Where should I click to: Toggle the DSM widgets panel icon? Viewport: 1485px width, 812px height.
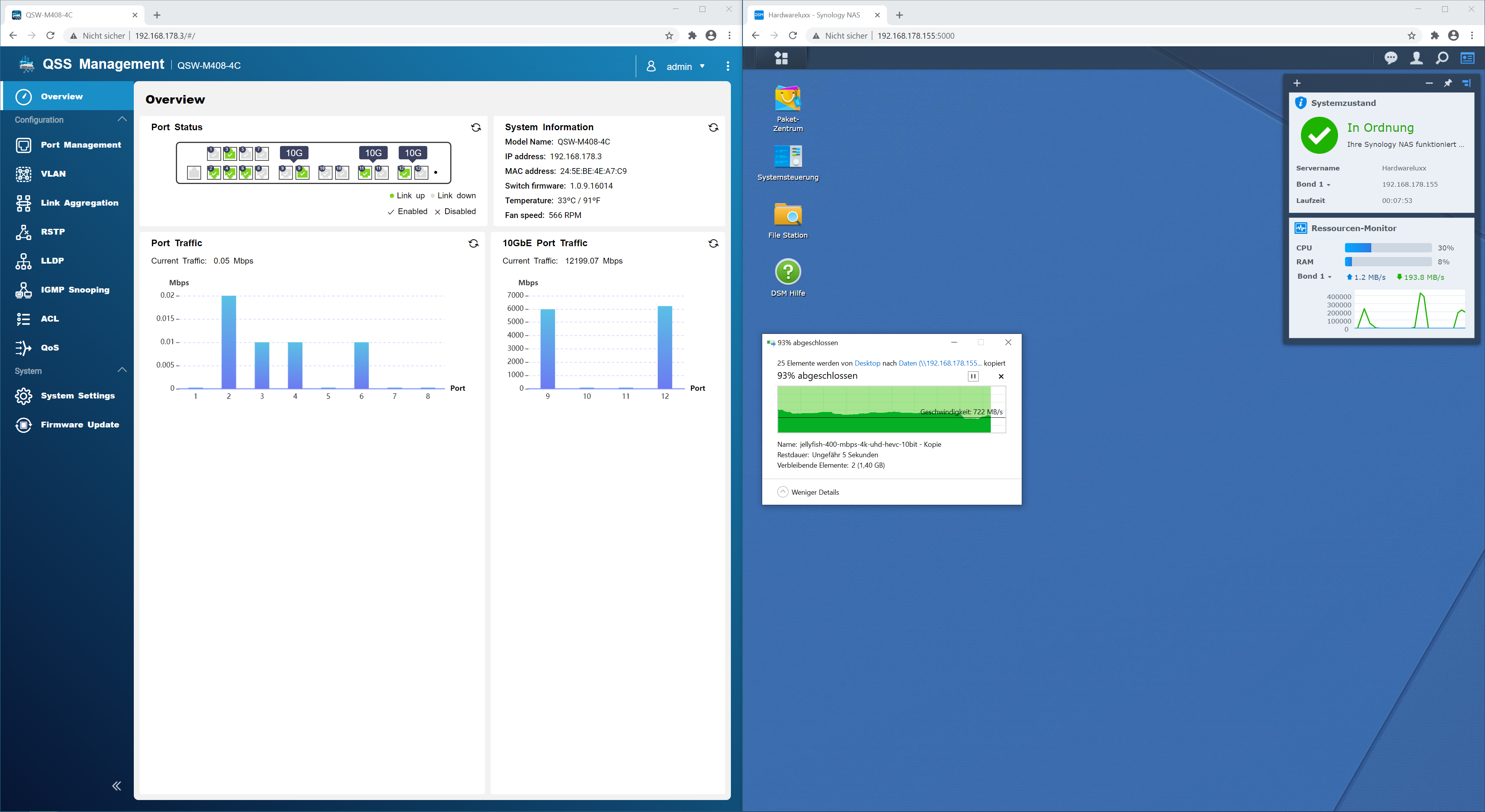[x=1467, y=58]
